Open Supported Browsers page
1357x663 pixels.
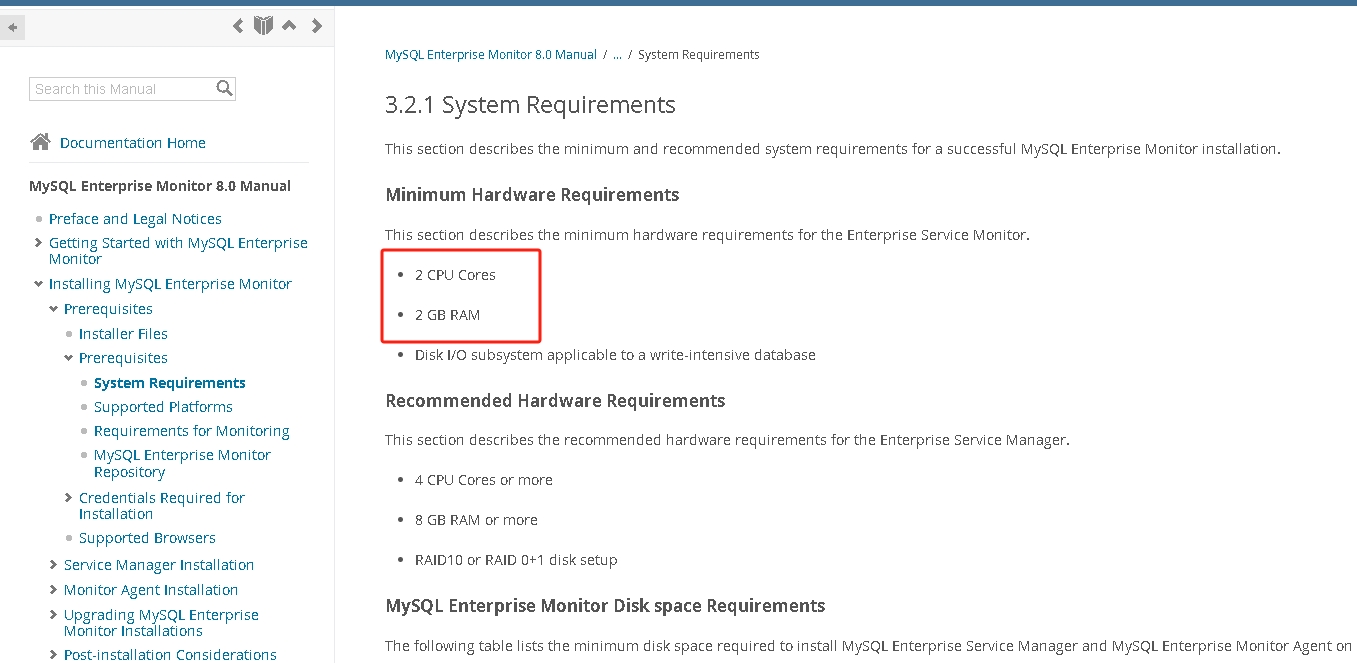[x=147, y=538]
